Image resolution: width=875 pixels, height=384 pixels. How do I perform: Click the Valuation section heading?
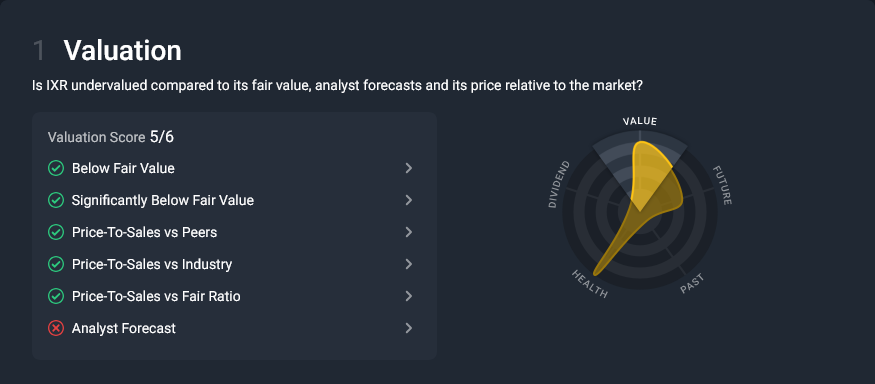pos(122,50)
